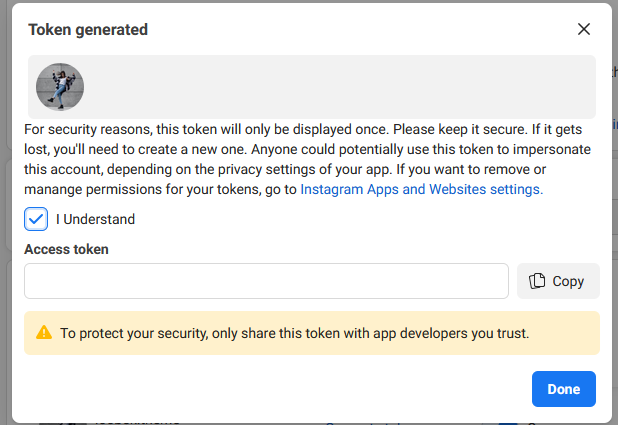Image resolution: width=618 pixels, height=425 pixels.
Task: Select the round profile picture avatar
Action: (x=60, y=87)
